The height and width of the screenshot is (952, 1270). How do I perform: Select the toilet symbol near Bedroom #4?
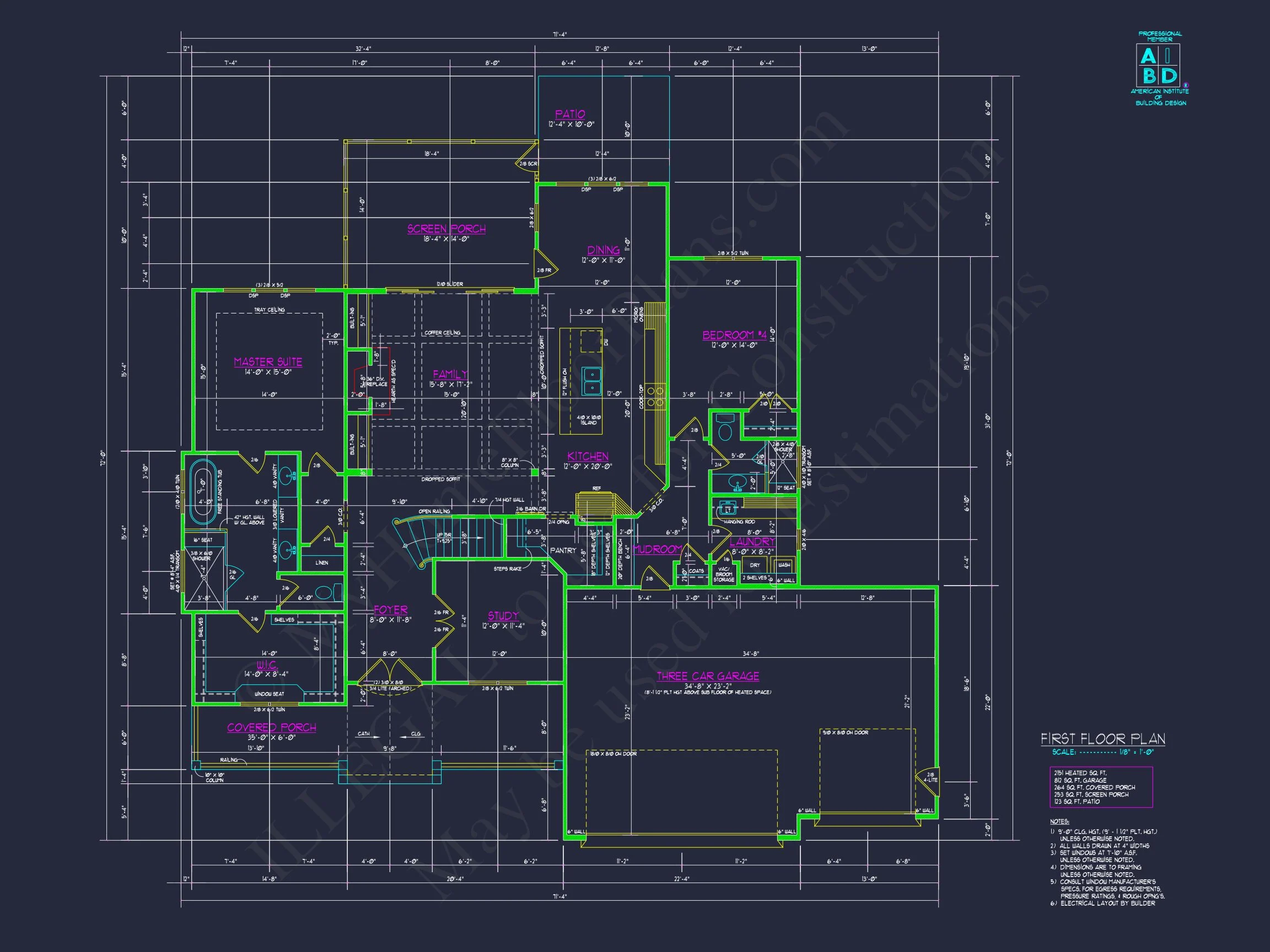(725, 426)
